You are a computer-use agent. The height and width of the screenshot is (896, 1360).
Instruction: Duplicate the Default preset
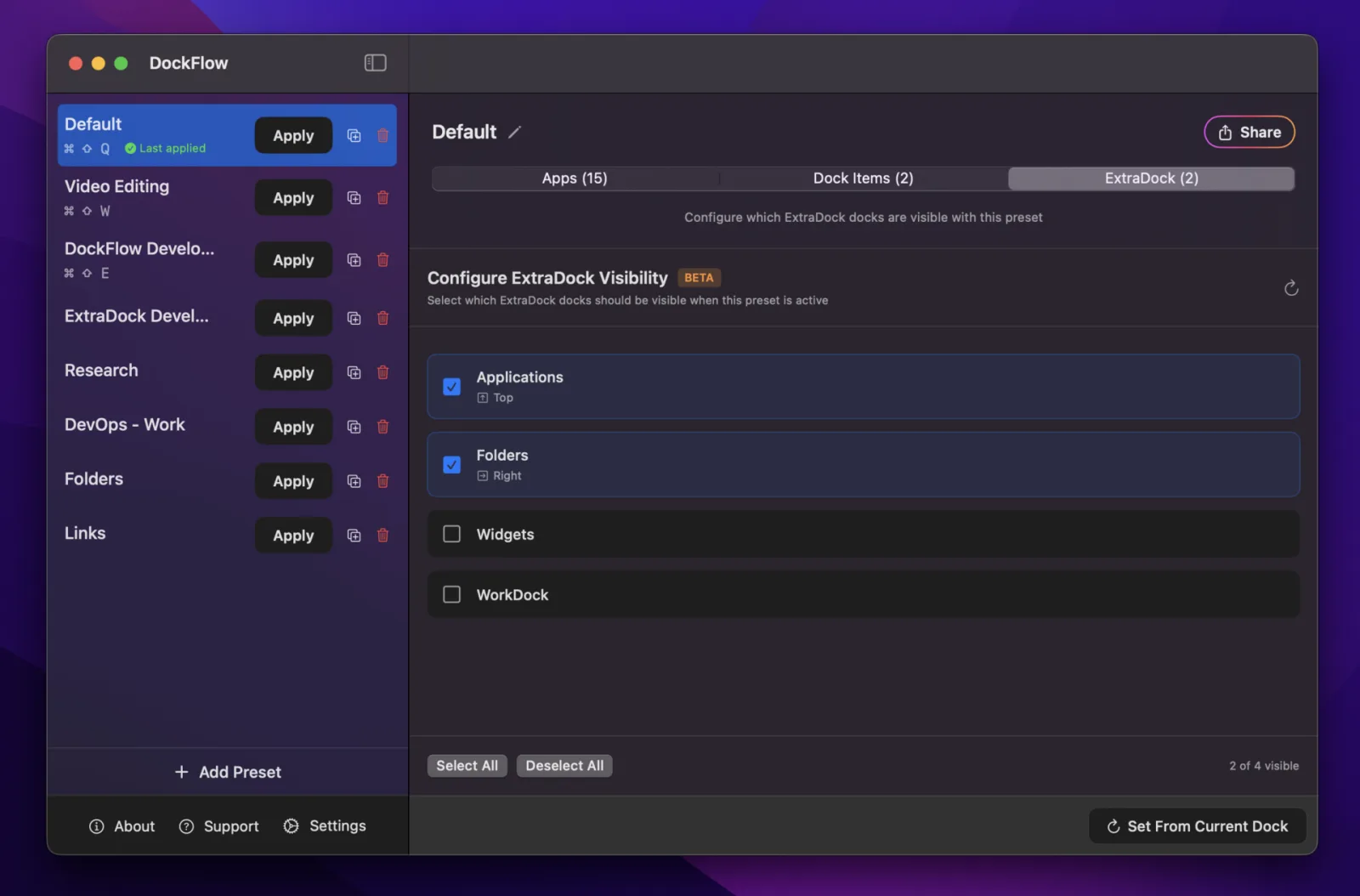(354, 135)
